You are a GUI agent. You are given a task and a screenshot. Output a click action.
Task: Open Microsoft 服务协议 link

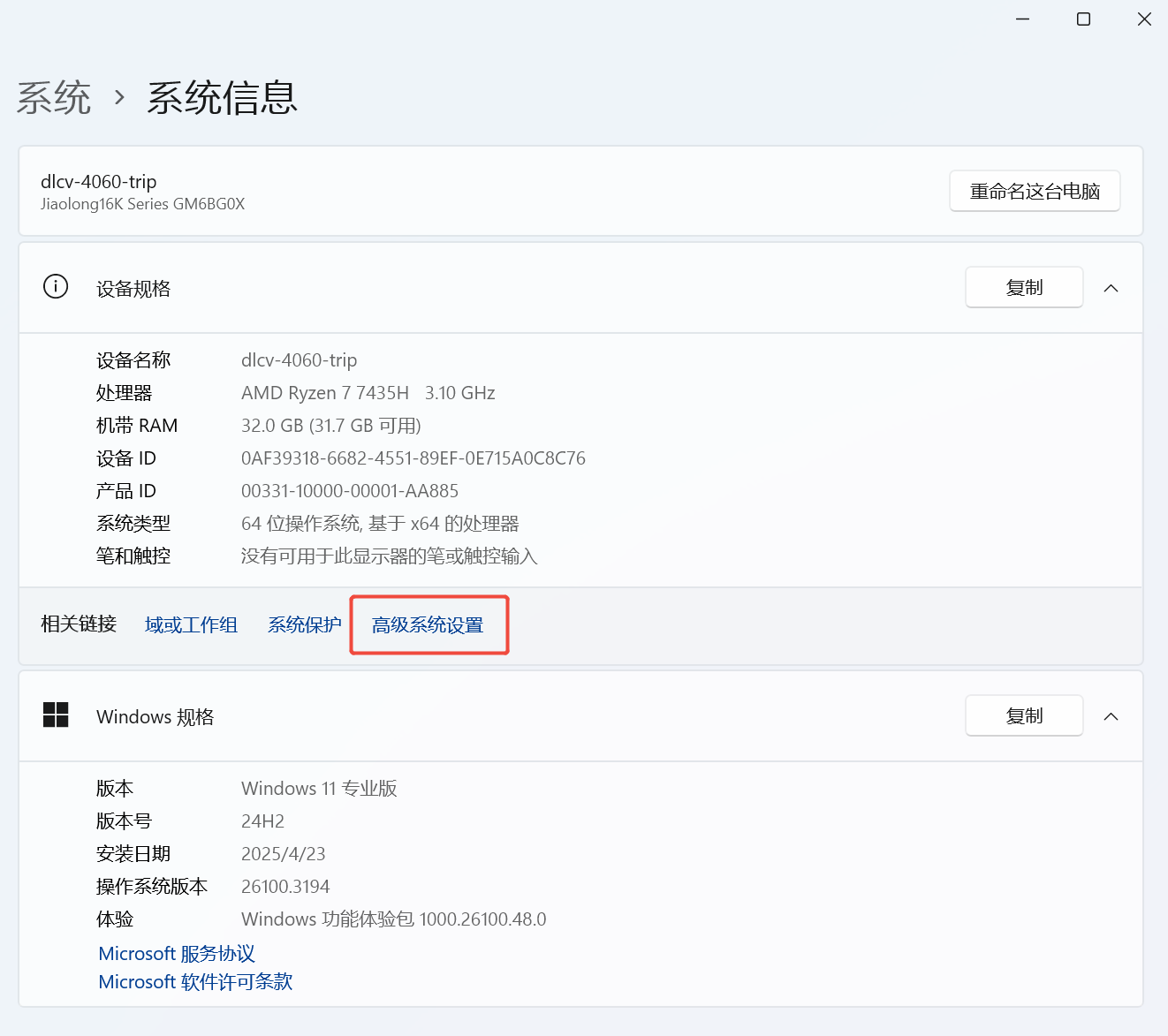pos(177,954)
